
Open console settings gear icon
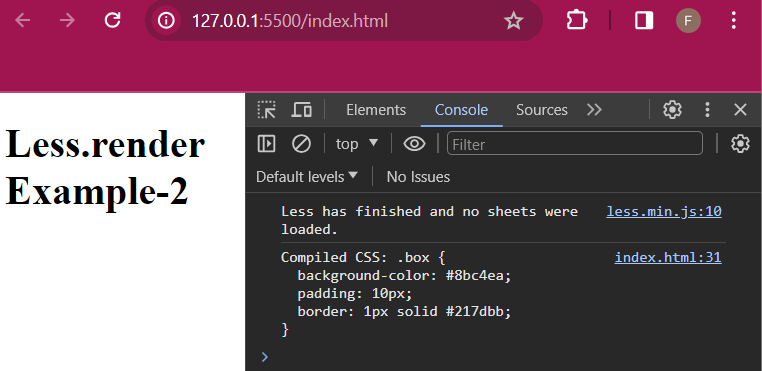tap(740, 144)
